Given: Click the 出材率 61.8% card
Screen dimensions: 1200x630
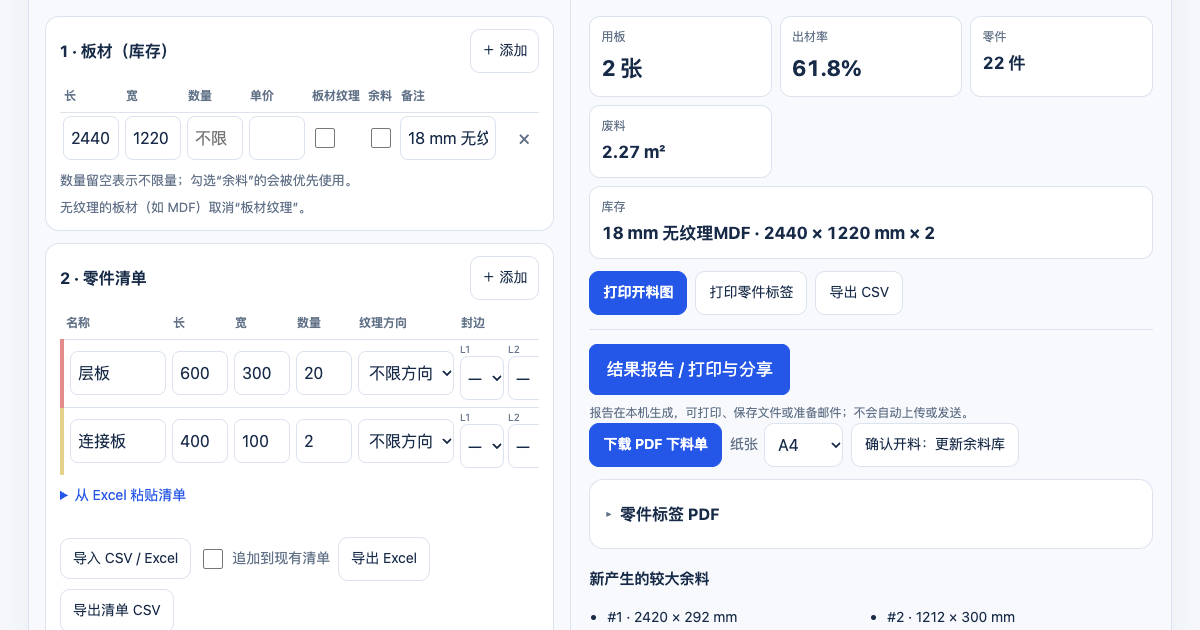Looking at the screenshot, I should coord(871,56).
